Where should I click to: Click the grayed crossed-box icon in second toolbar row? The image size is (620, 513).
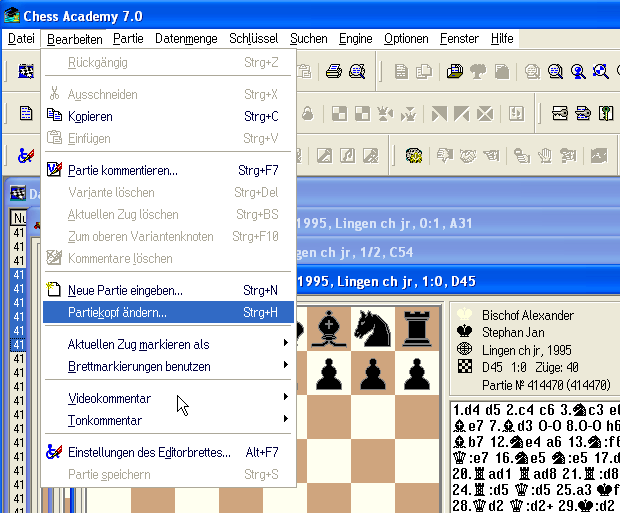click(x=485, y=114)
